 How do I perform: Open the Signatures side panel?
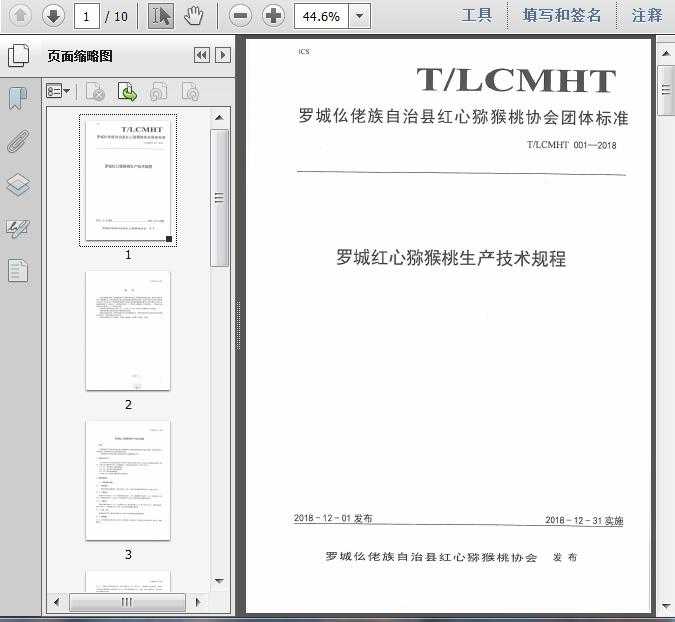19,228
